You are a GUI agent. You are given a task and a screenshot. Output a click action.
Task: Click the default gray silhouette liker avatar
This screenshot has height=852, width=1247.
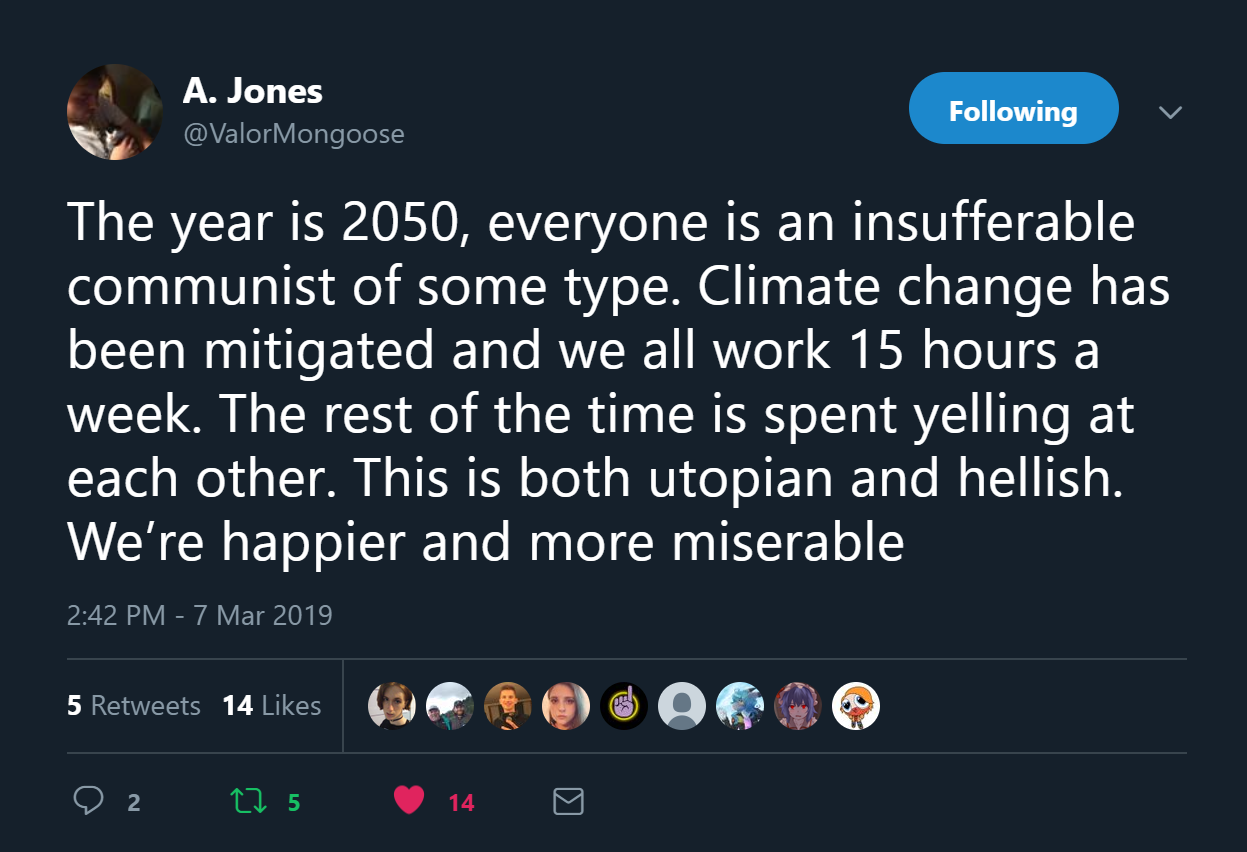(682, 706)
